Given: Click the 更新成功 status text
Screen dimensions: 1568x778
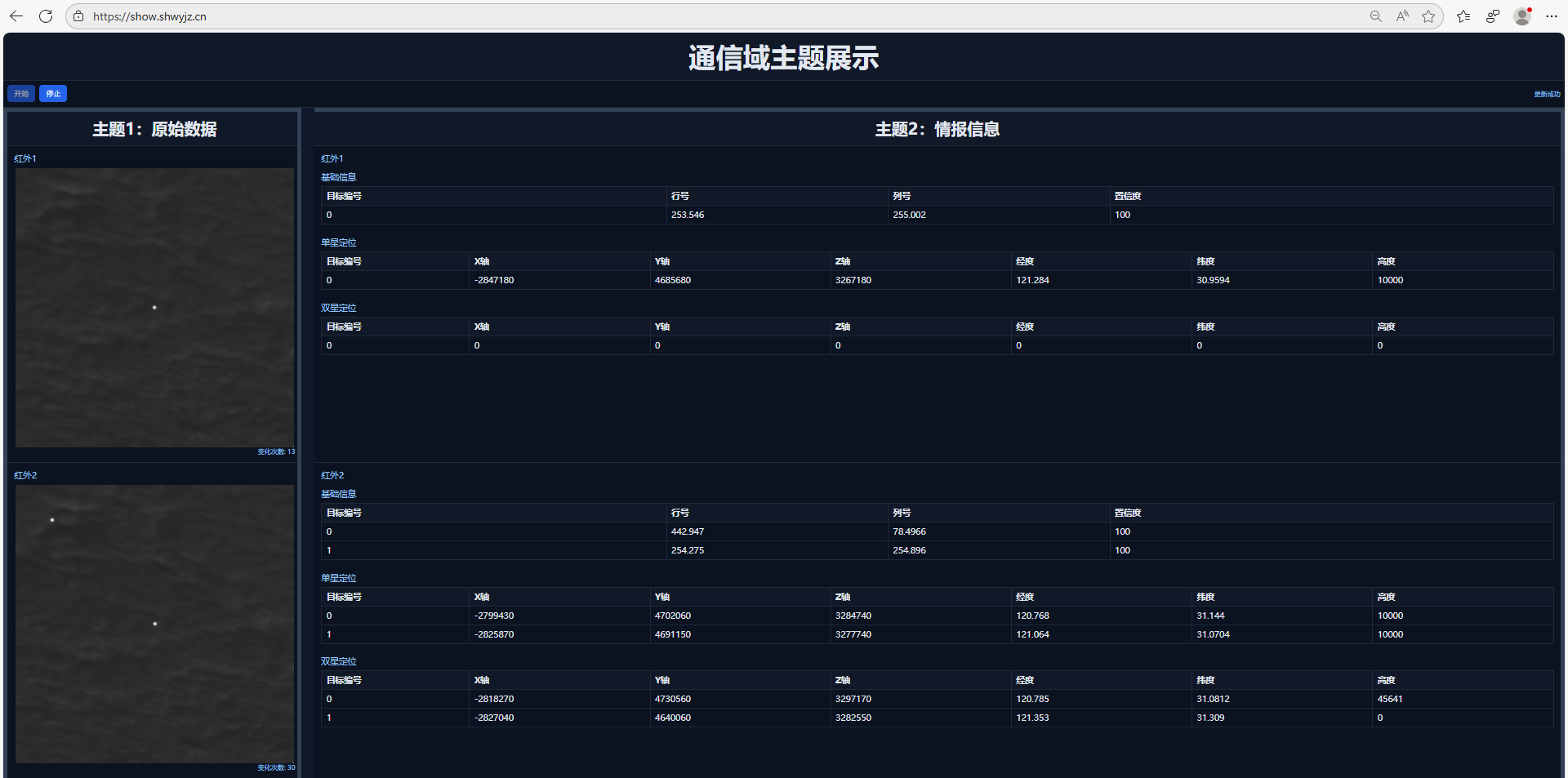Looking at the screenshot, I should 1547,95.
